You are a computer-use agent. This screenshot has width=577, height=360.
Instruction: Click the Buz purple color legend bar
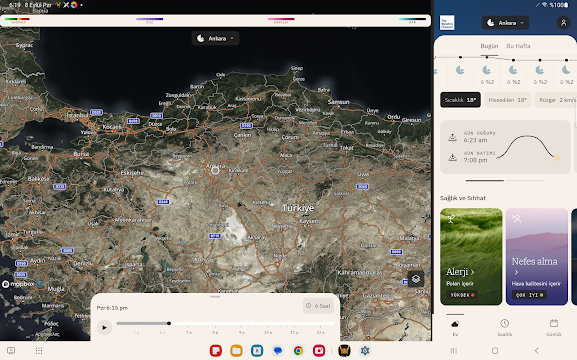click(149, 19)
